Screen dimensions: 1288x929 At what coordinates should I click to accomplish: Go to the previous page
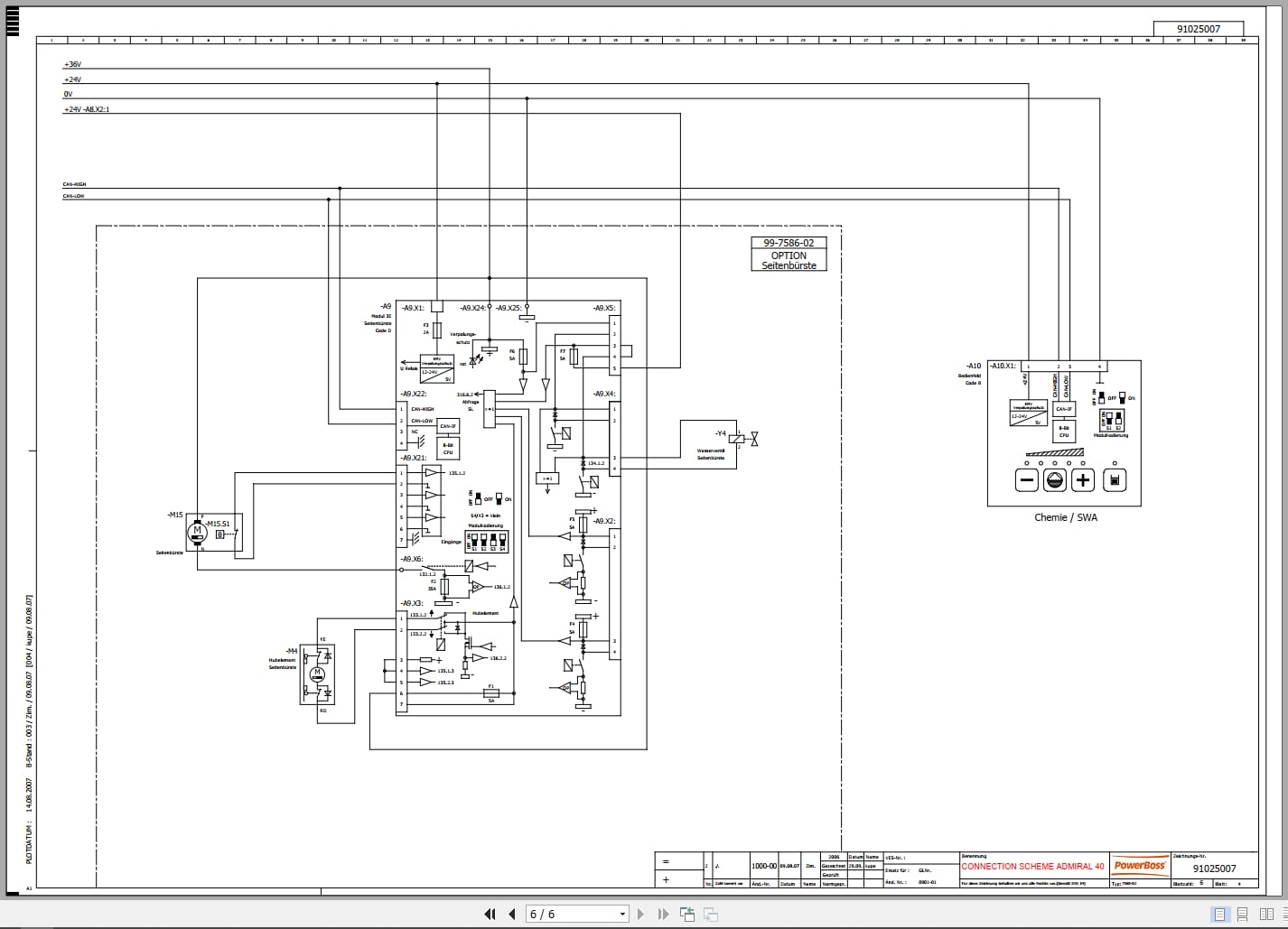click(x=512, y=914)
